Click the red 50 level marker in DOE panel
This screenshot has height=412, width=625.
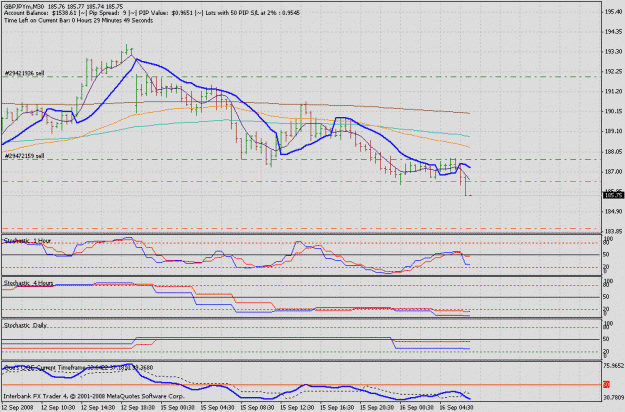(606, 385)
